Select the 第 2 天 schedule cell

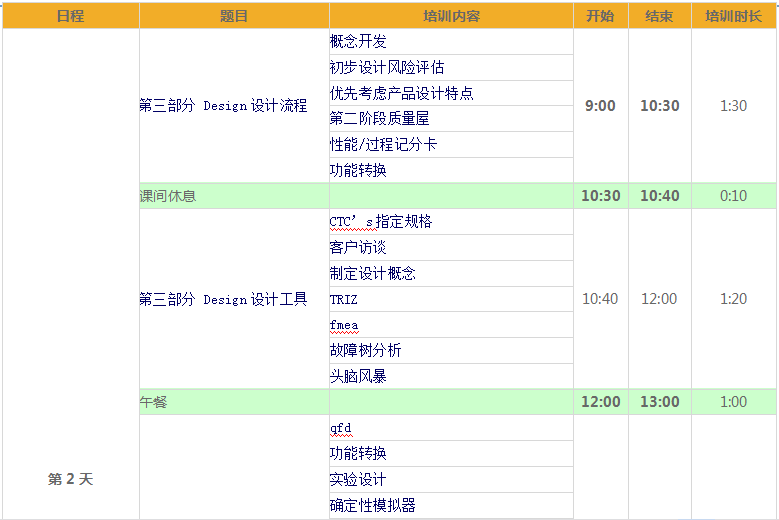pyautogui.click(x=70, y=479)
